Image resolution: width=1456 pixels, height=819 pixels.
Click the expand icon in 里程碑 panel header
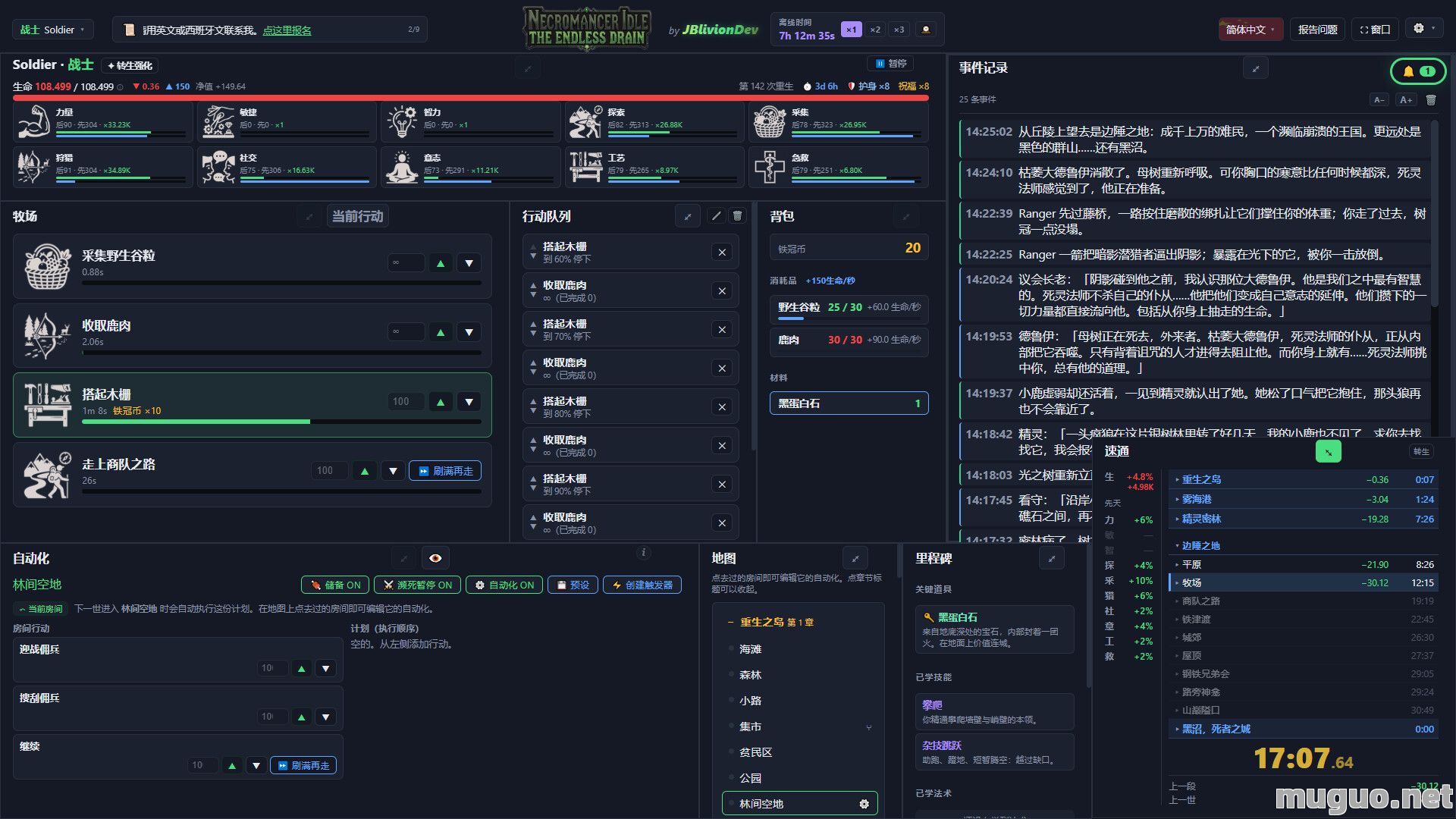[x=1052, y=559]
